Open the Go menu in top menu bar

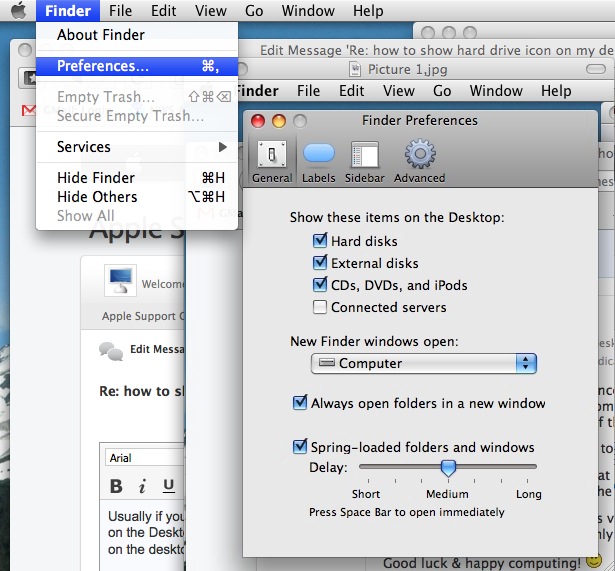point(254,11)
